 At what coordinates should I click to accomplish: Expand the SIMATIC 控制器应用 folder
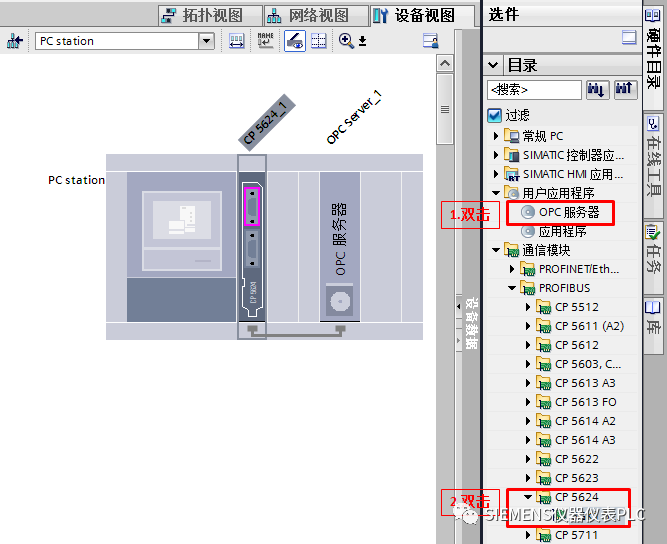[x=496, y=155]
